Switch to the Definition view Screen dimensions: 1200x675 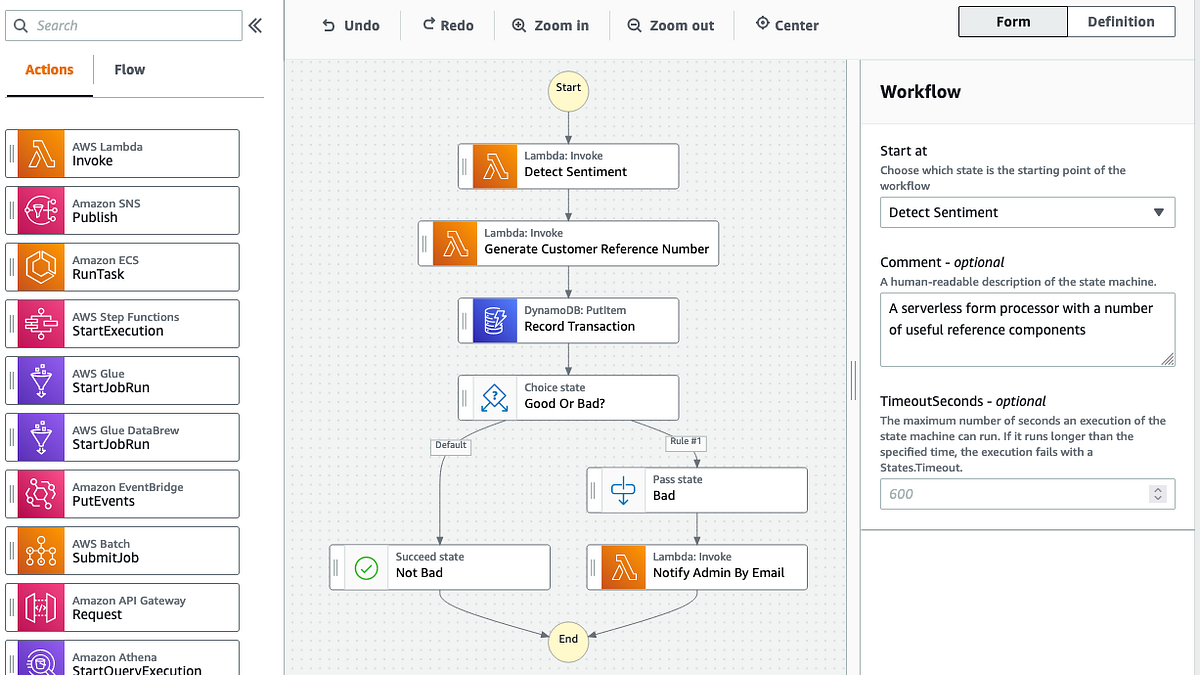(1121, 21)
